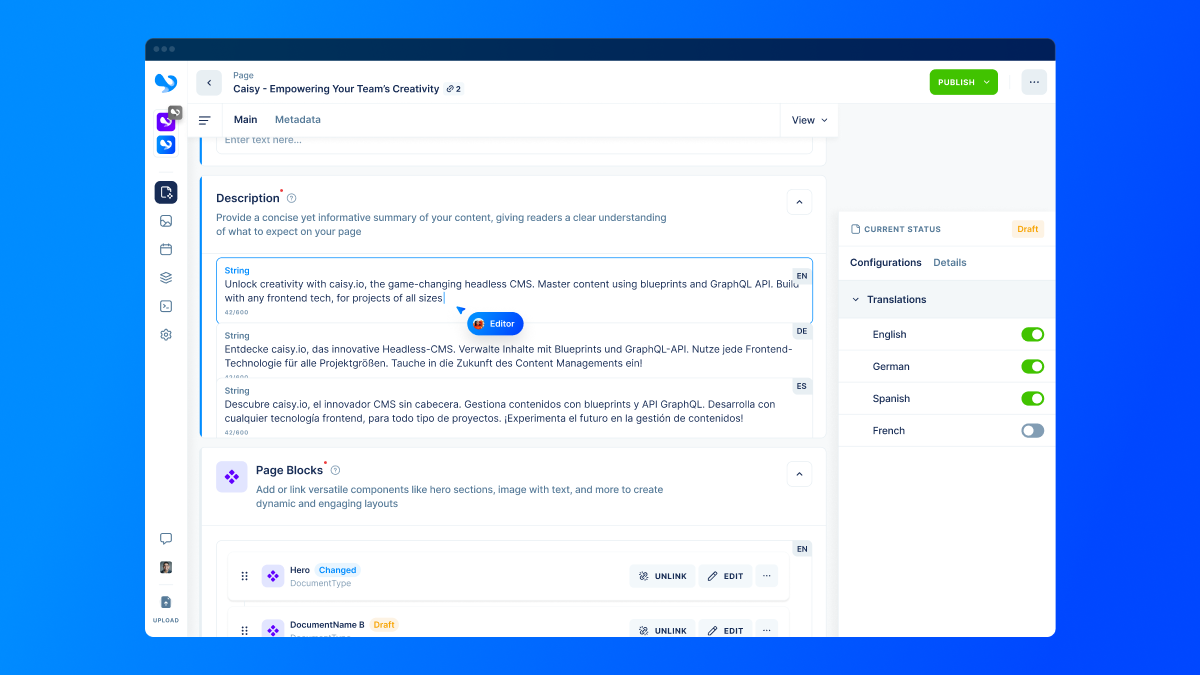Click the caisy logo at the top left
Screen dimensions: 1200x675
(165, 82)
